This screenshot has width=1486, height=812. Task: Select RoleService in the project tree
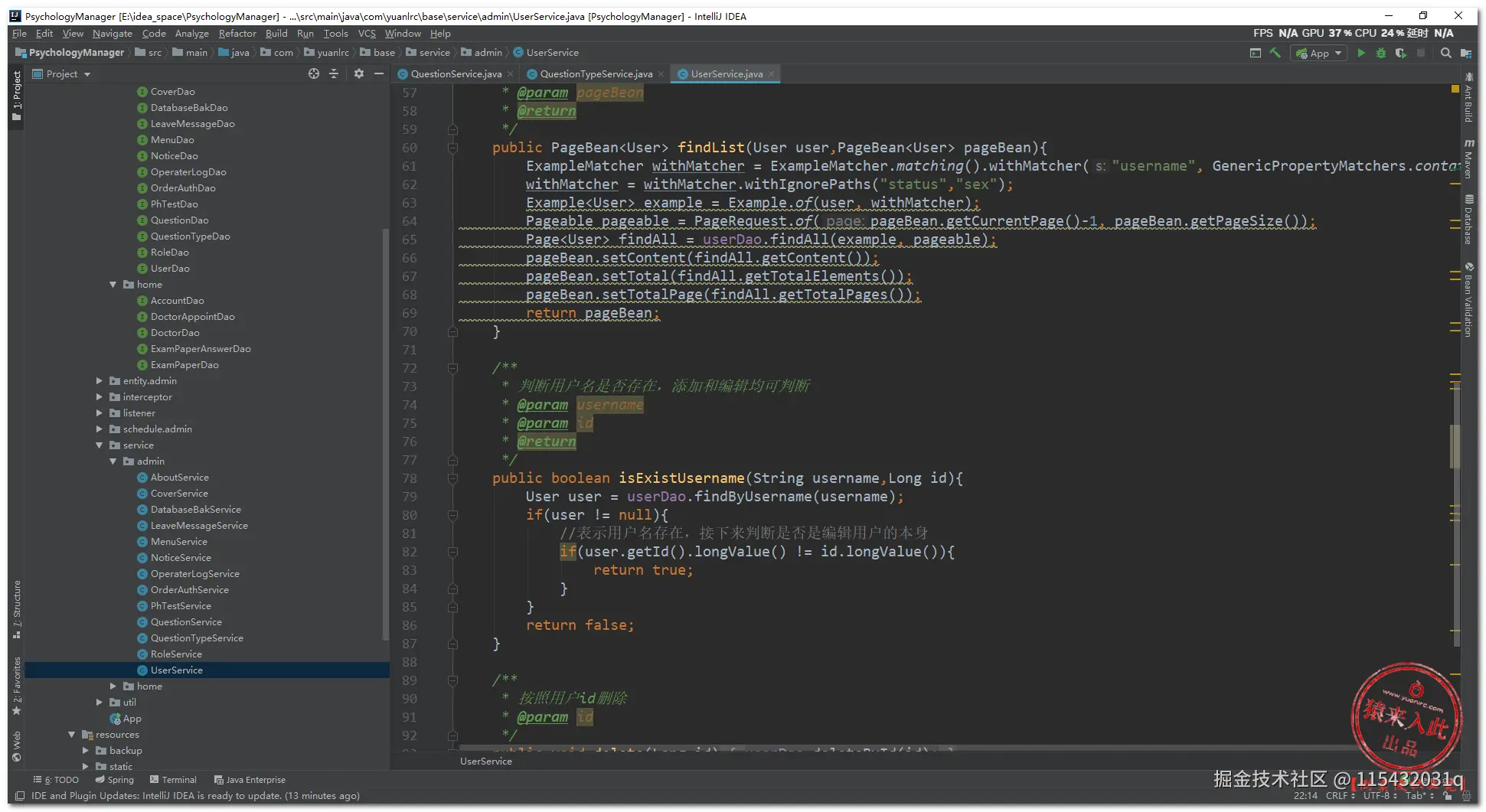(x=176, y=654)
